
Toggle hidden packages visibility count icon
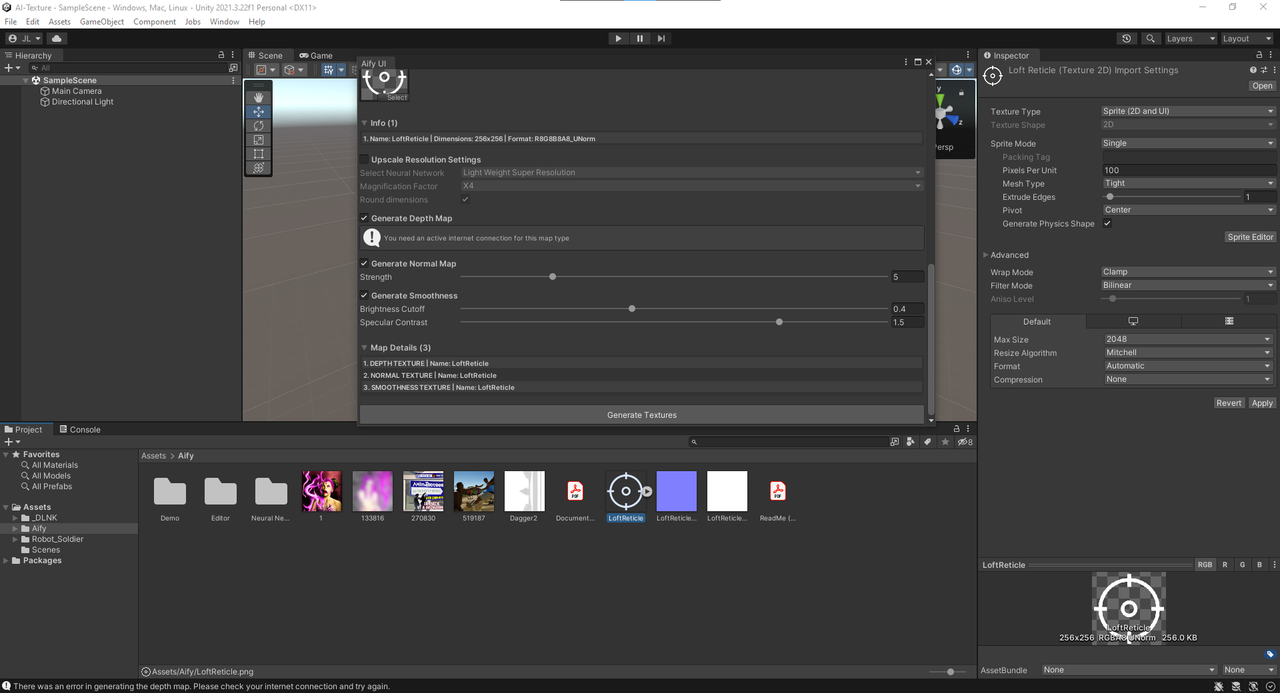pyautogui.click(x=964, y=441)
